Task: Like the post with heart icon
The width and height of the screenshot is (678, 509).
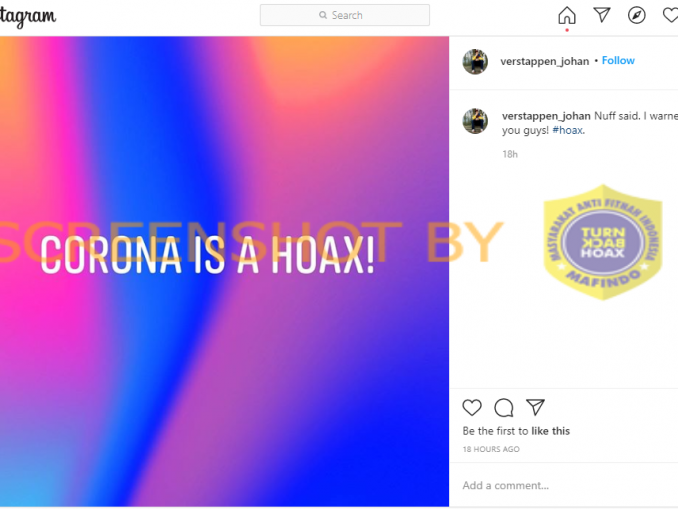Action: [472, 407]
